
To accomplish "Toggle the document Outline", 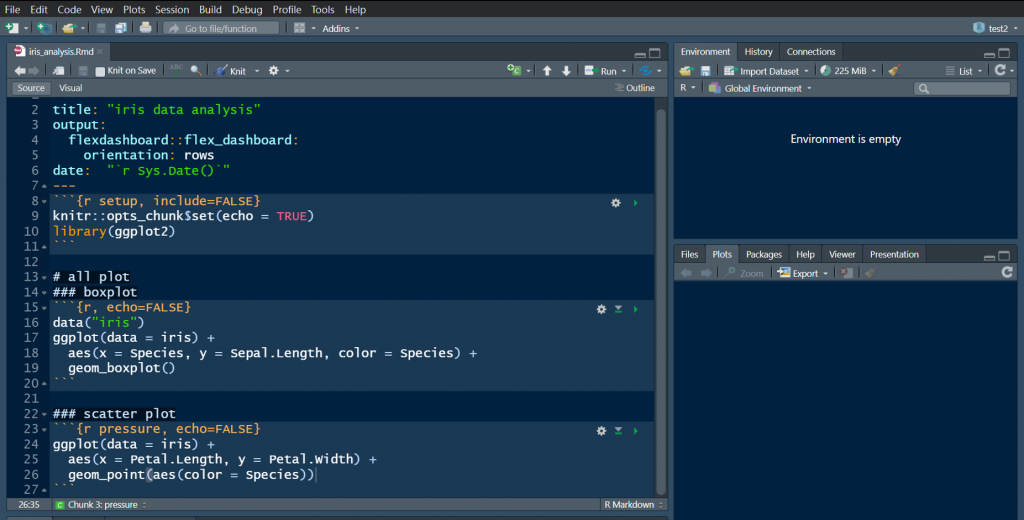I will point(635,88).
